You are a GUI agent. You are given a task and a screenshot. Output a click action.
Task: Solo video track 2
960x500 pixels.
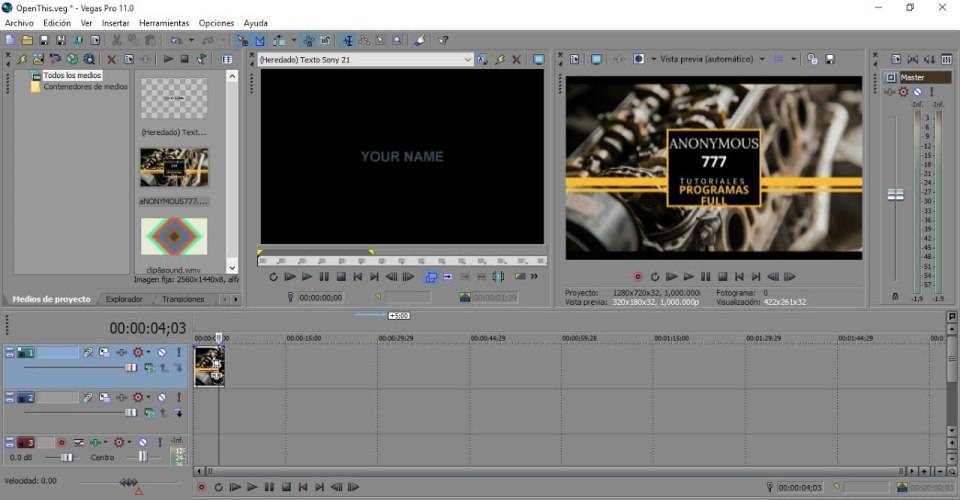tap(179, 398)
